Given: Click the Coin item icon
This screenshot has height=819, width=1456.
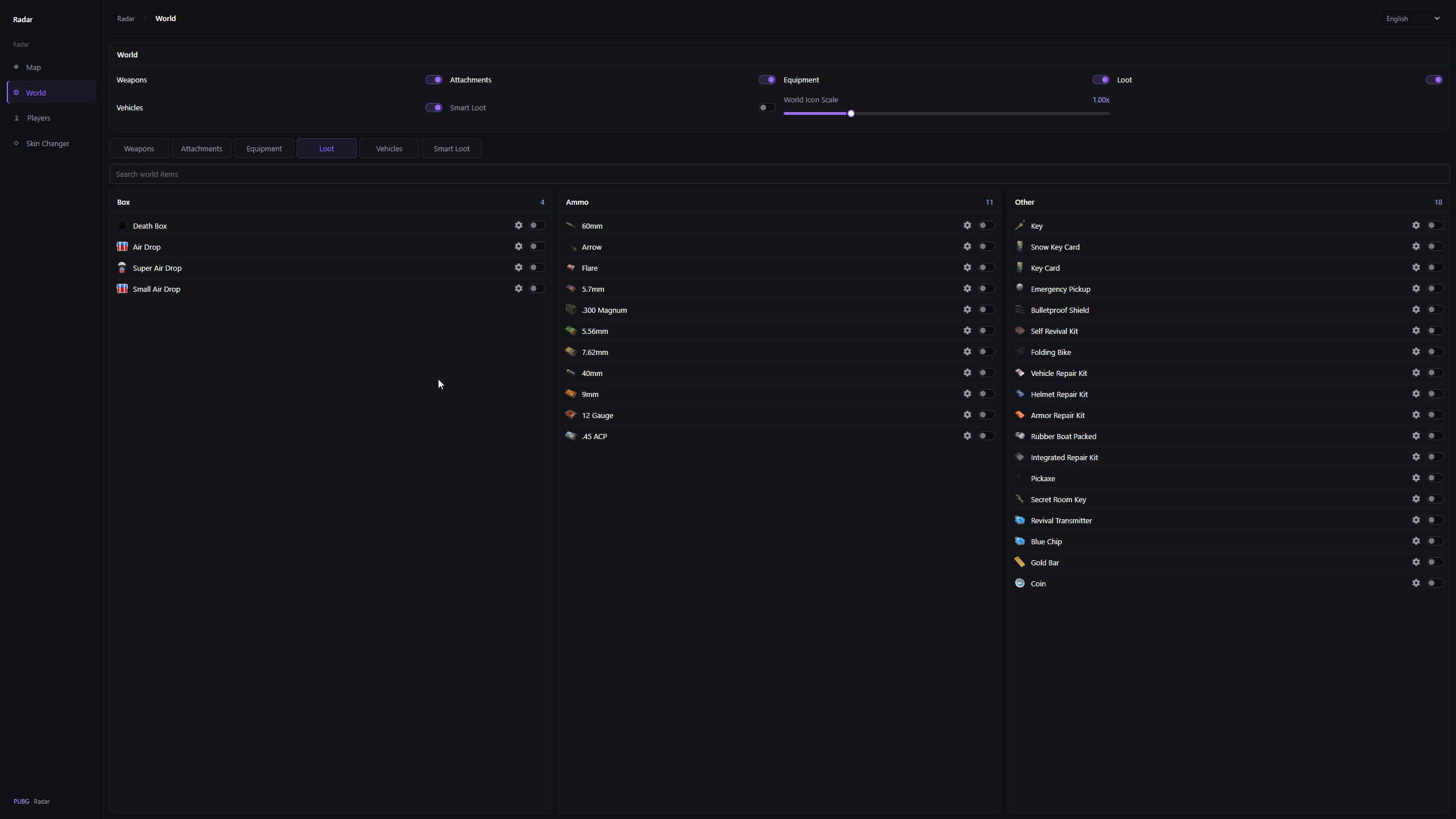Looking at the screenshot, I should pyautogui.click(x=1019, y=583).
